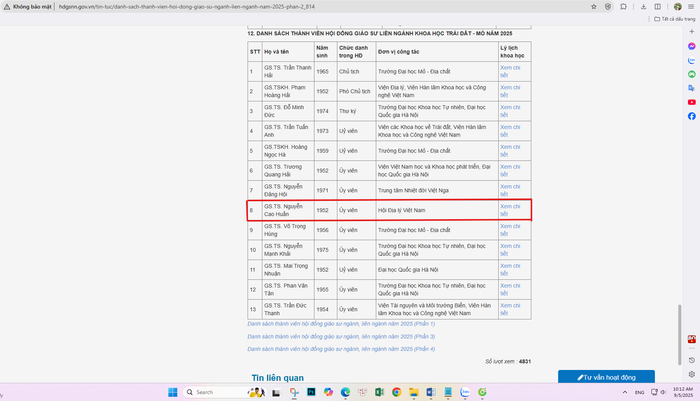
Task: Select the 'Hội Địa lý Việt Nam' cell
Action: tap(437, 210)
